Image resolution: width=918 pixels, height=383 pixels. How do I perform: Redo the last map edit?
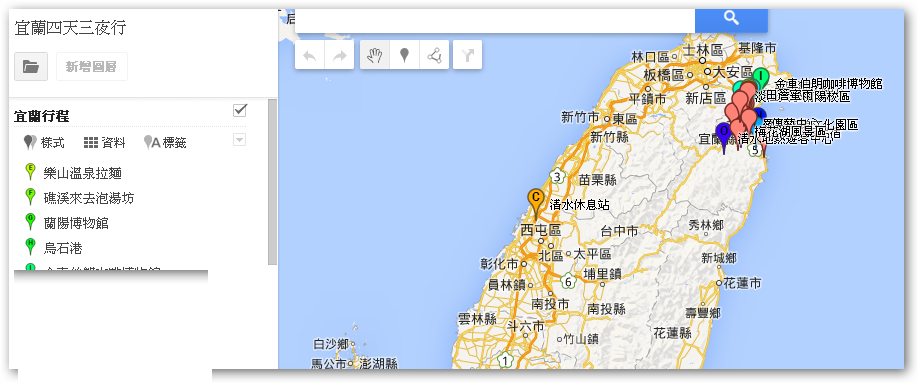click(x=339, y=55)
